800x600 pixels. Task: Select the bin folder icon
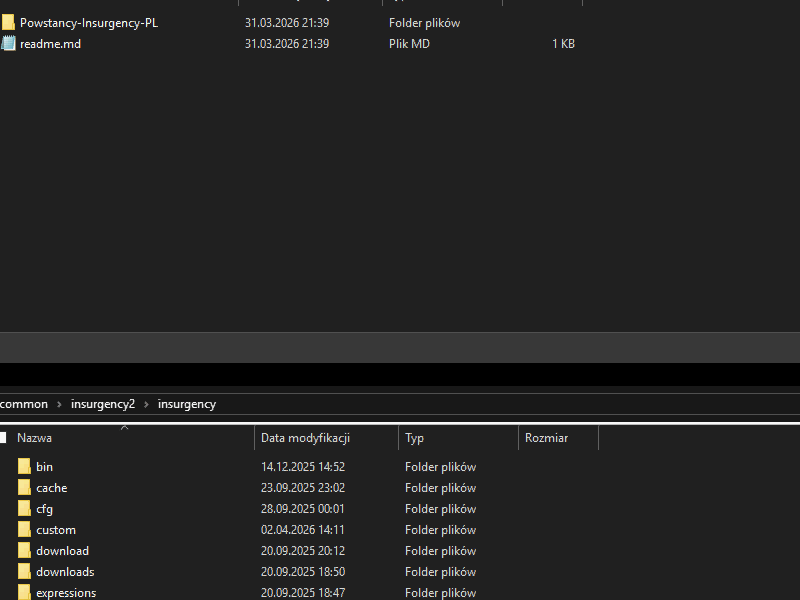click(x=24, y=467)
